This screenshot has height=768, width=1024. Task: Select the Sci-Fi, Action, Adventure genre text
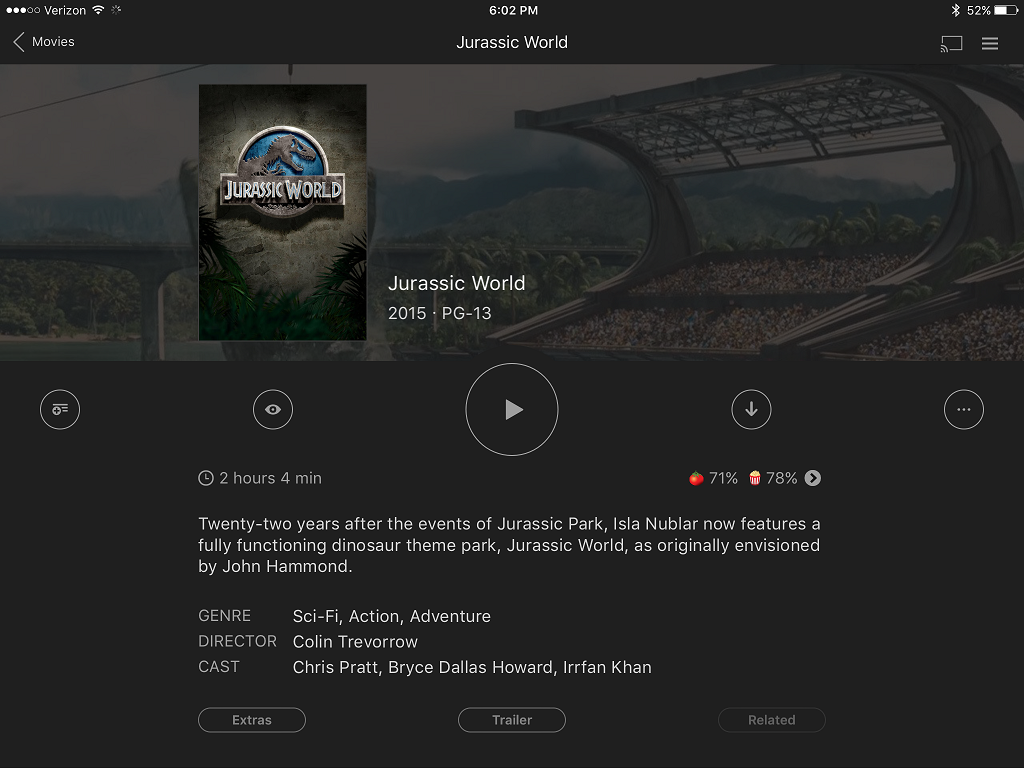(391, 616)
